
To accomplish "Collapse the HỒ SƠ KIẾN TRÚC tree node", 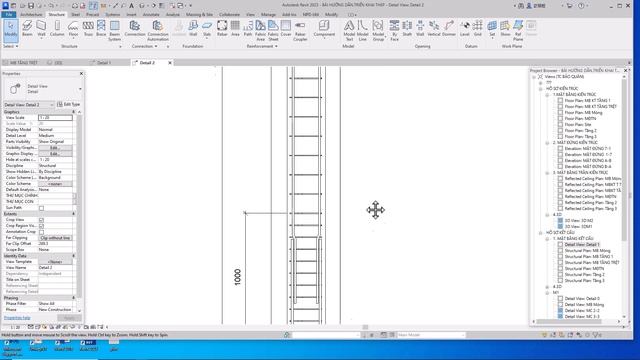I will 540,89.
